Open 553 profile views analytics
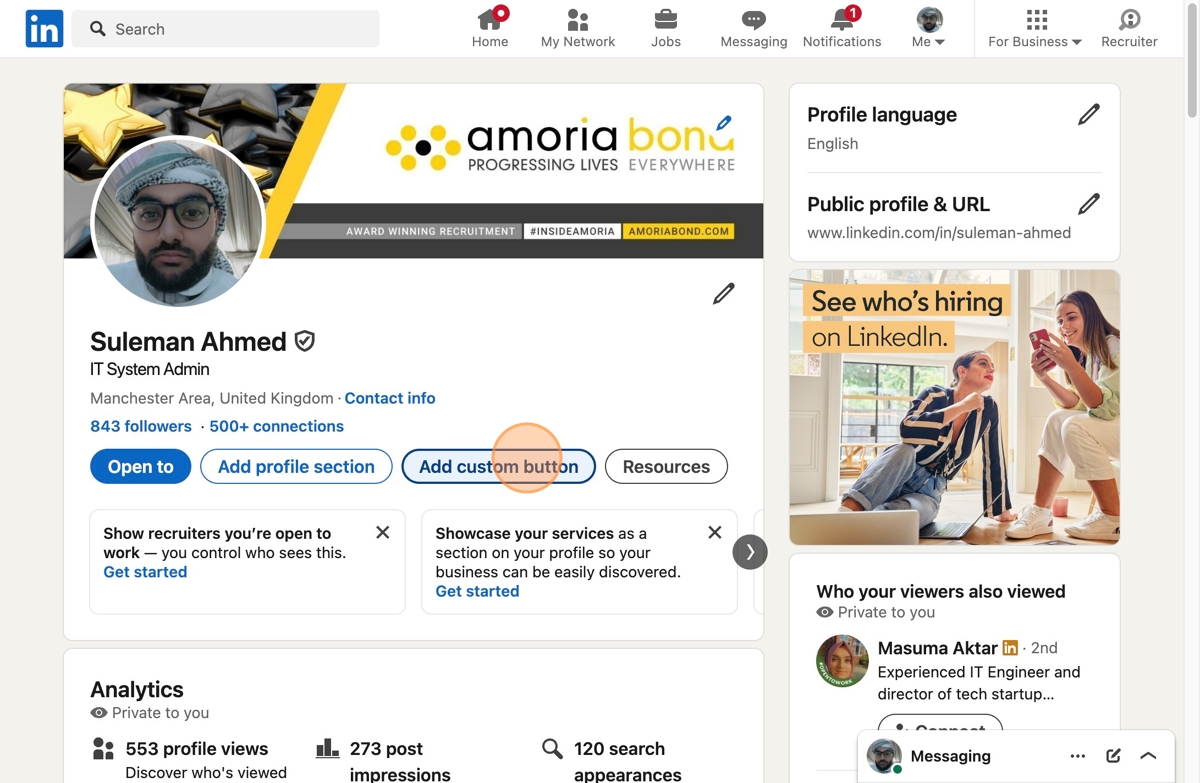Image resolution: width=1200 pixels, height=783 pixels. point(197,749)
